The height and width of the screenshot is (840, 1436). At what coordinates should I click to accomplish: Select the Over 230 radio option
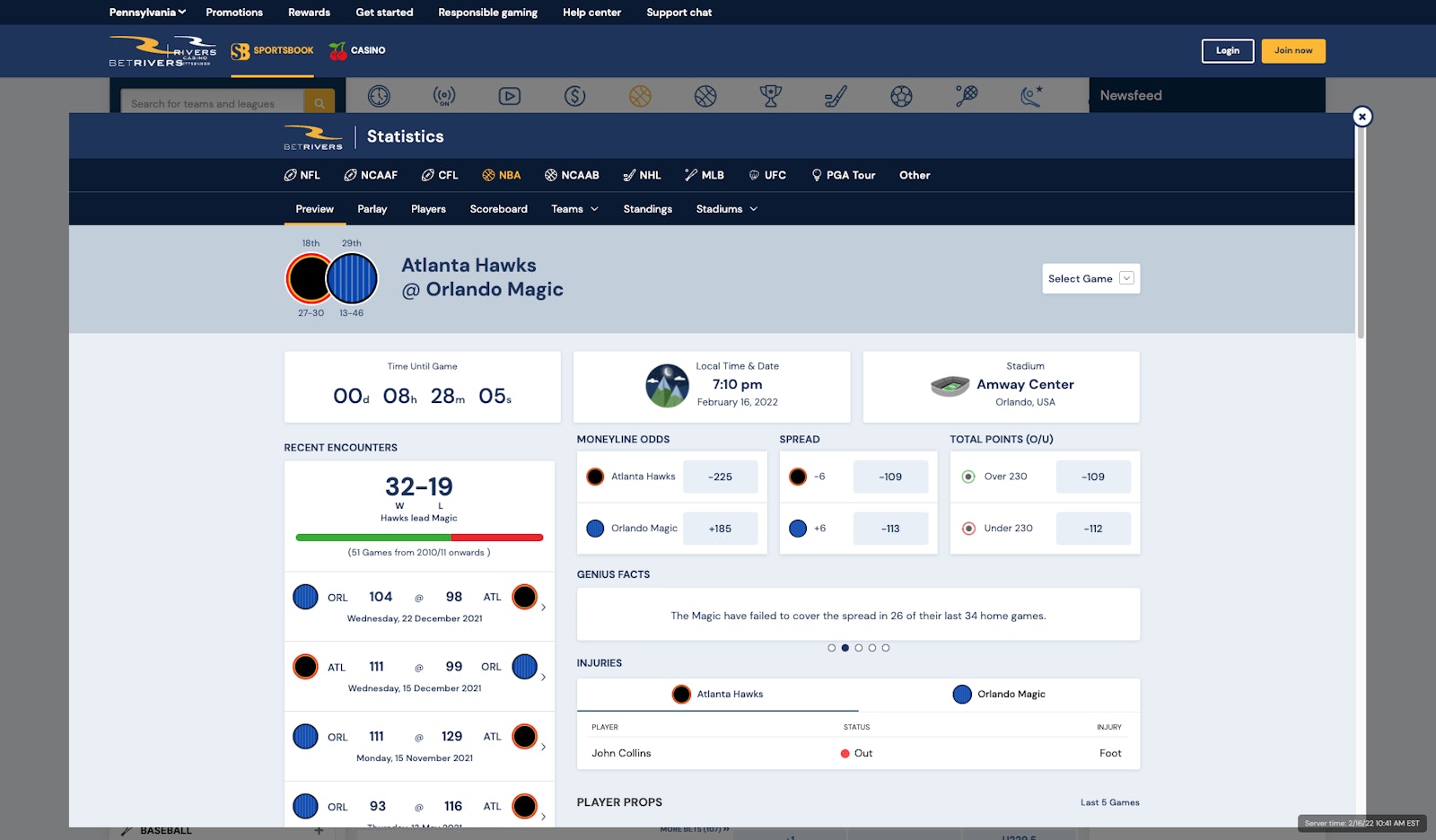pyautogui.click(x=968, y=477)
